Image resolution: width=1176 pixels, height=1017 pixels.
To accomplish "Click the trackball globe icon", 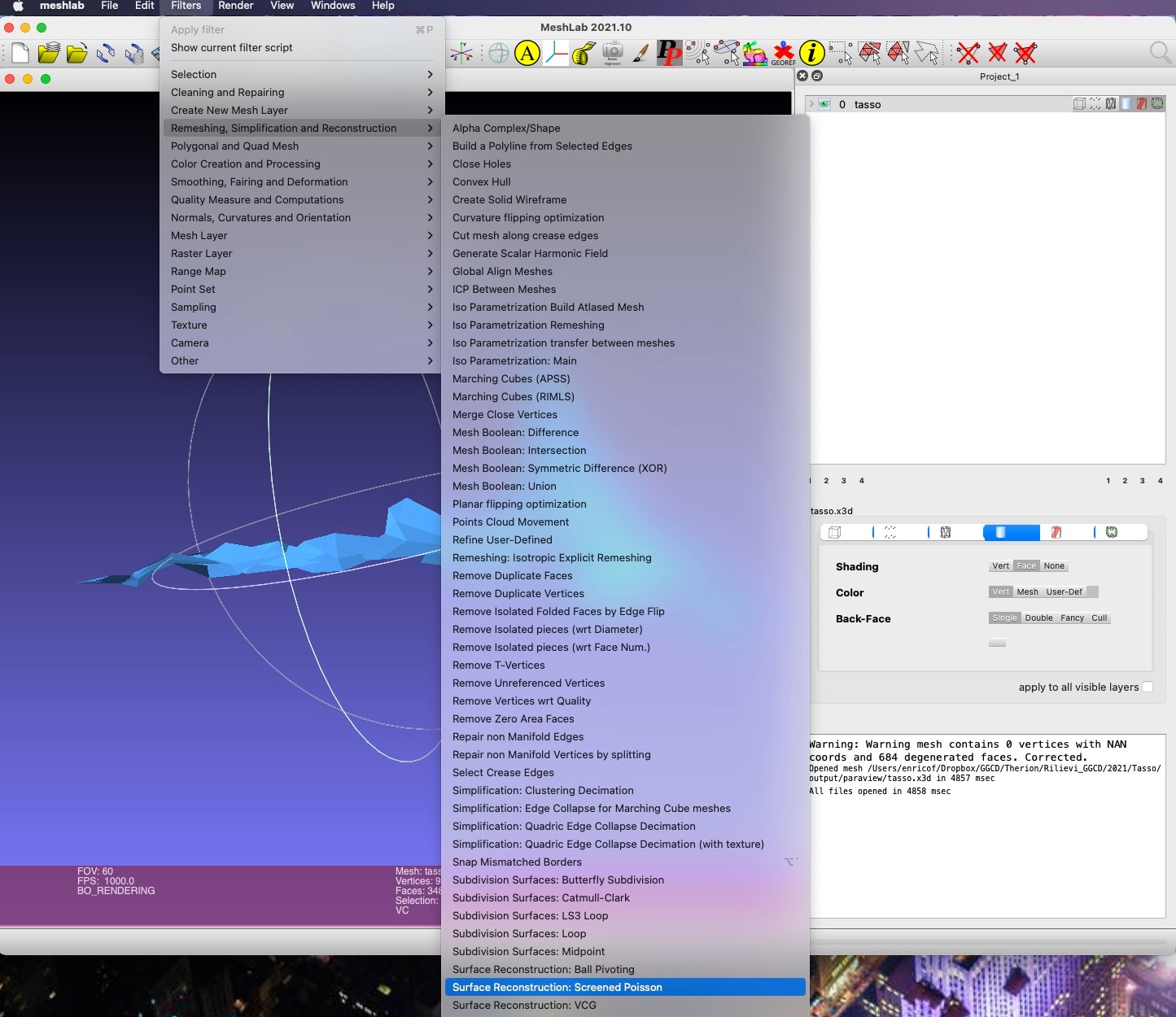I will point(499,54).
